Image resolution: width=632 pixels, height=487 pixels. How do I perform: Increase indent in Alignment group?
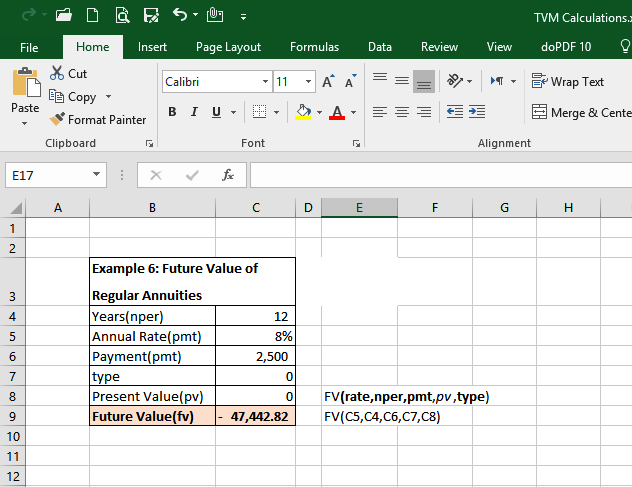tap(477, 112)
